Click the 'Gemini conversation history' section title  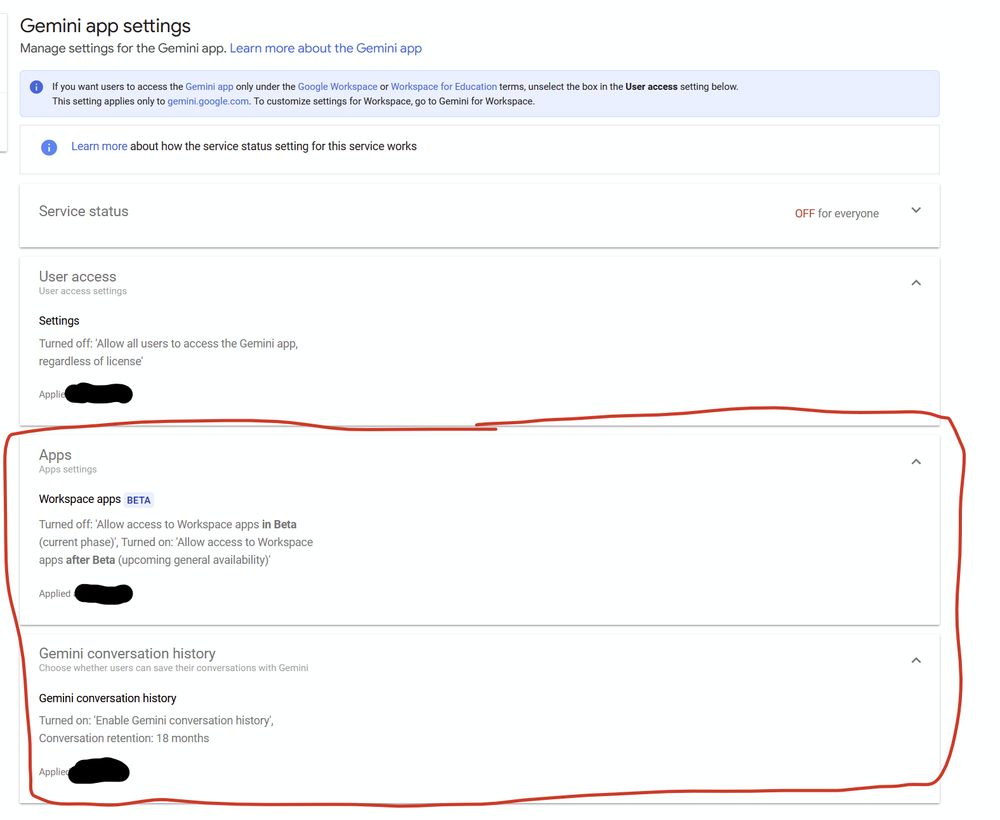pyautogui.click(x=127, y=654)
